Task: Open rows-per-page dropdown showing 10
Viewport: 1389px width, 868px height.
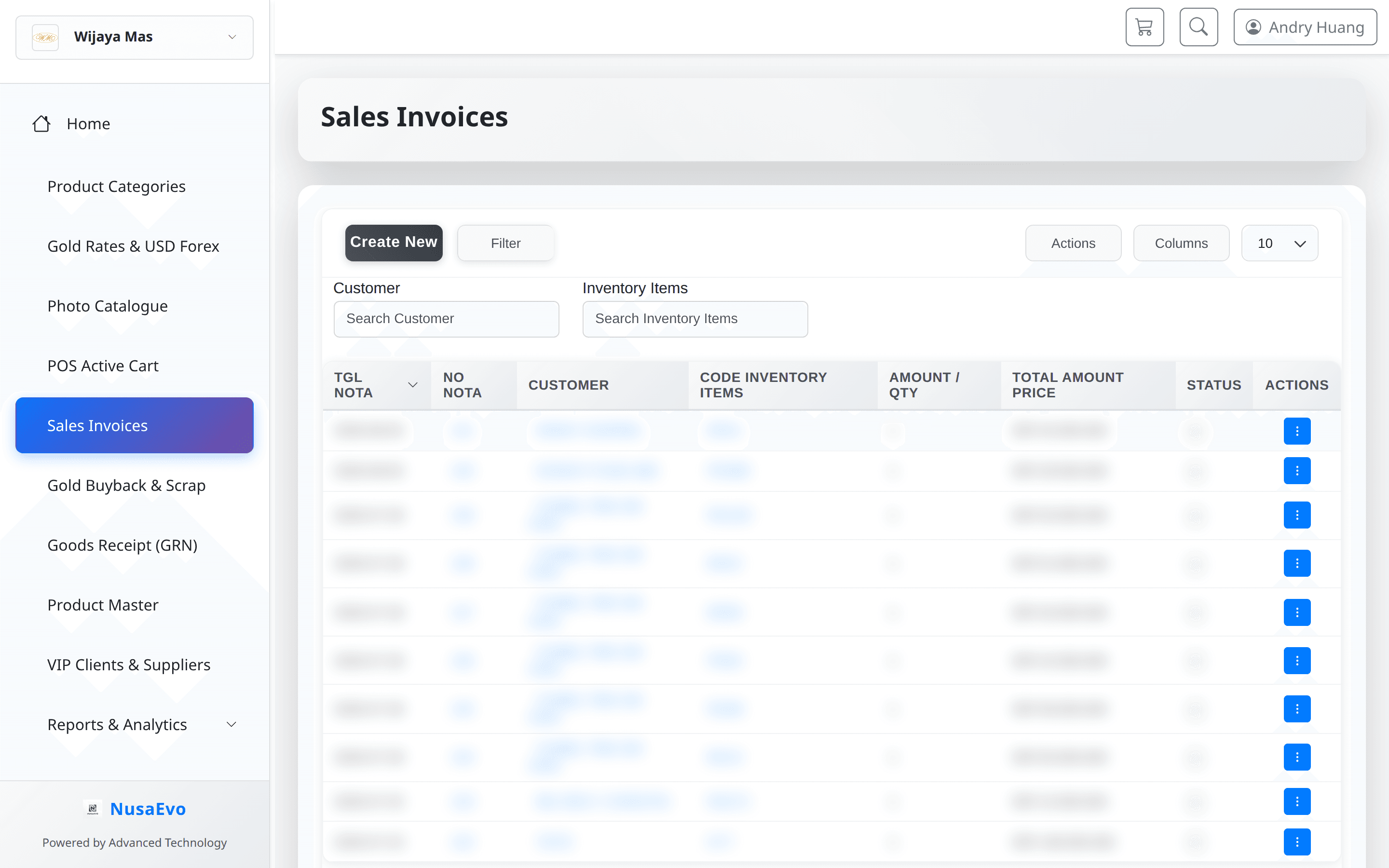Action: (x=1280, y=243)
